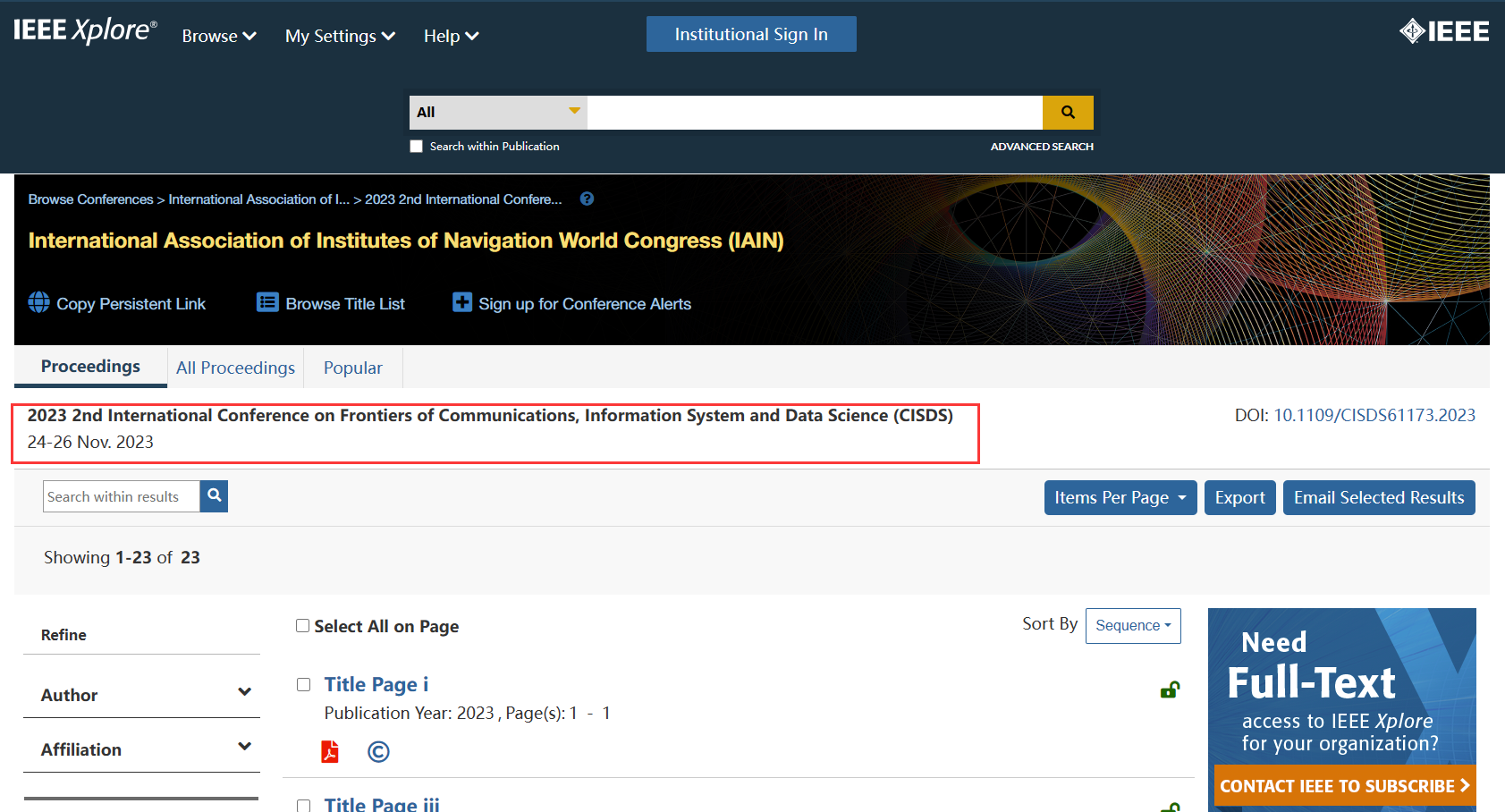1505x812 pixels.
Task: Switch to the All Proceedings tab
Action: coord(235,368)
